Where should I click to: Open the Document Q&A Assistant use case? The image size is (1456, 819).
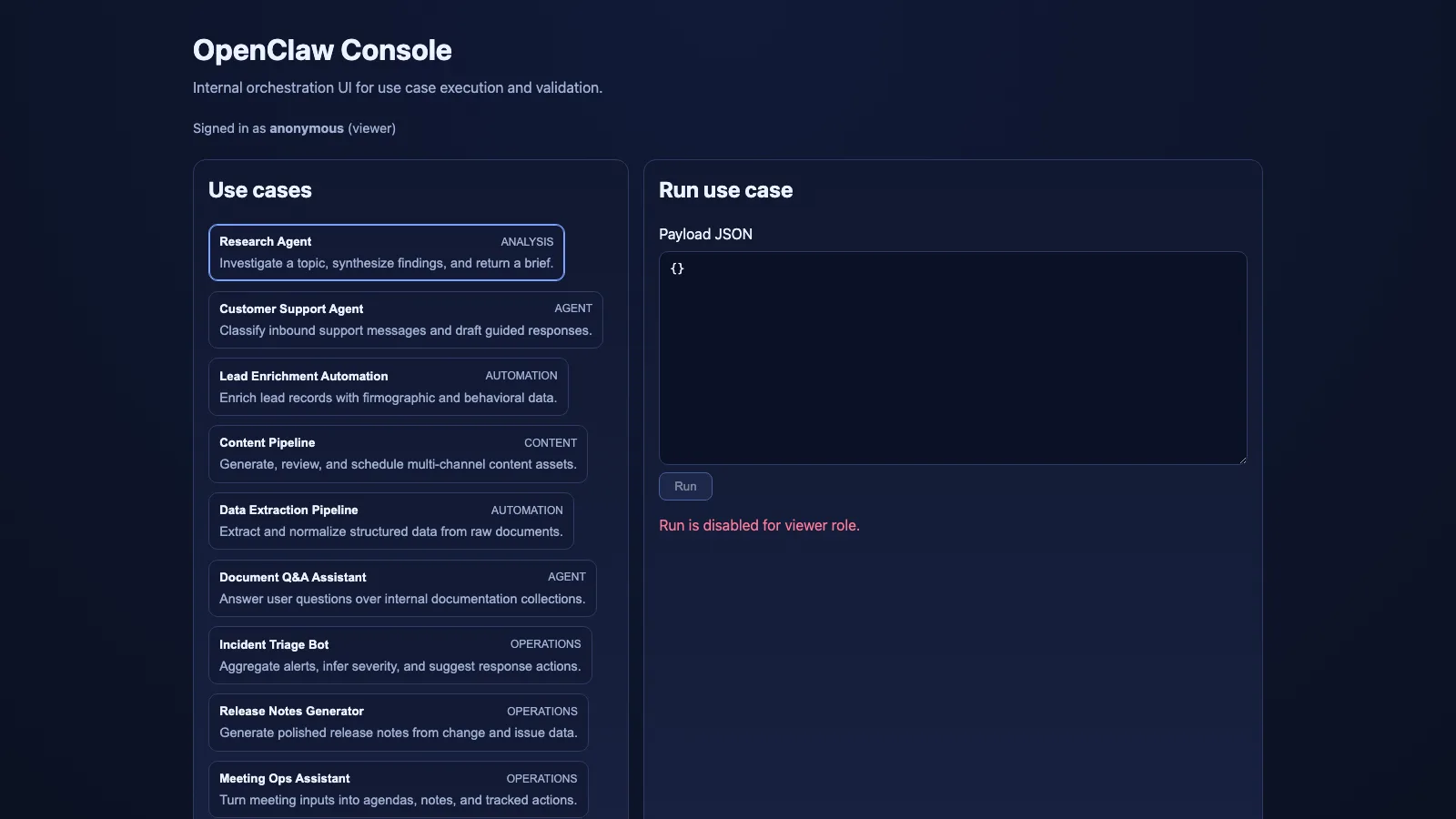coord(401,588)
